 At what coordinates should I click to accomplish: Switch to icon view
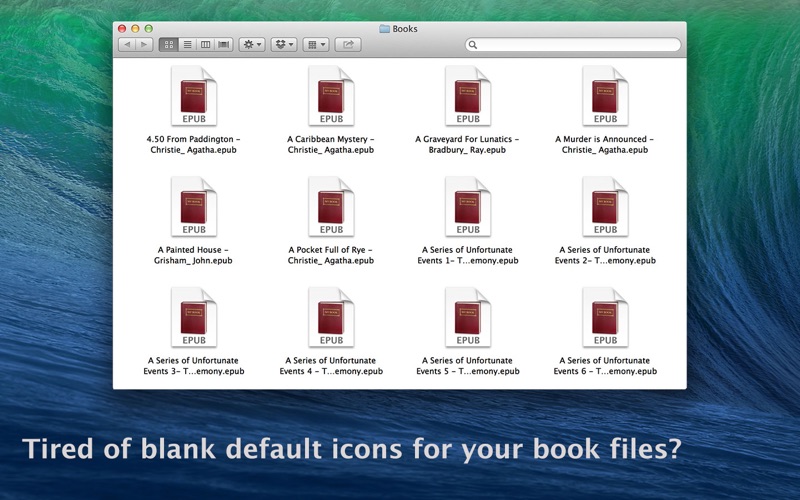[168, 45]
